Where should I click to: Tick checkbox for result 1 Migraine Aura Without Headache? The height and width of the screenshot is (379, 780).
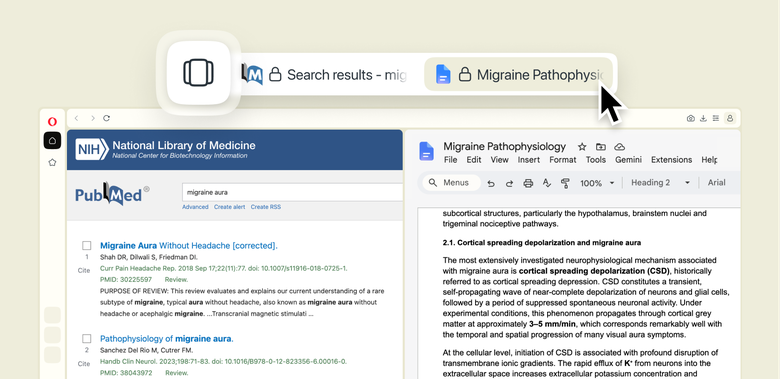pos(87,245)
